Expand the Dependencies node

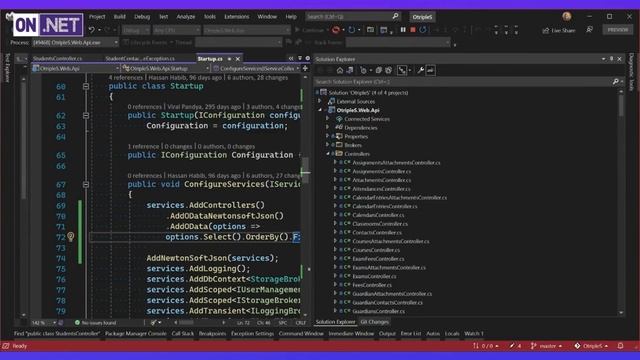(x=328, y=127)
